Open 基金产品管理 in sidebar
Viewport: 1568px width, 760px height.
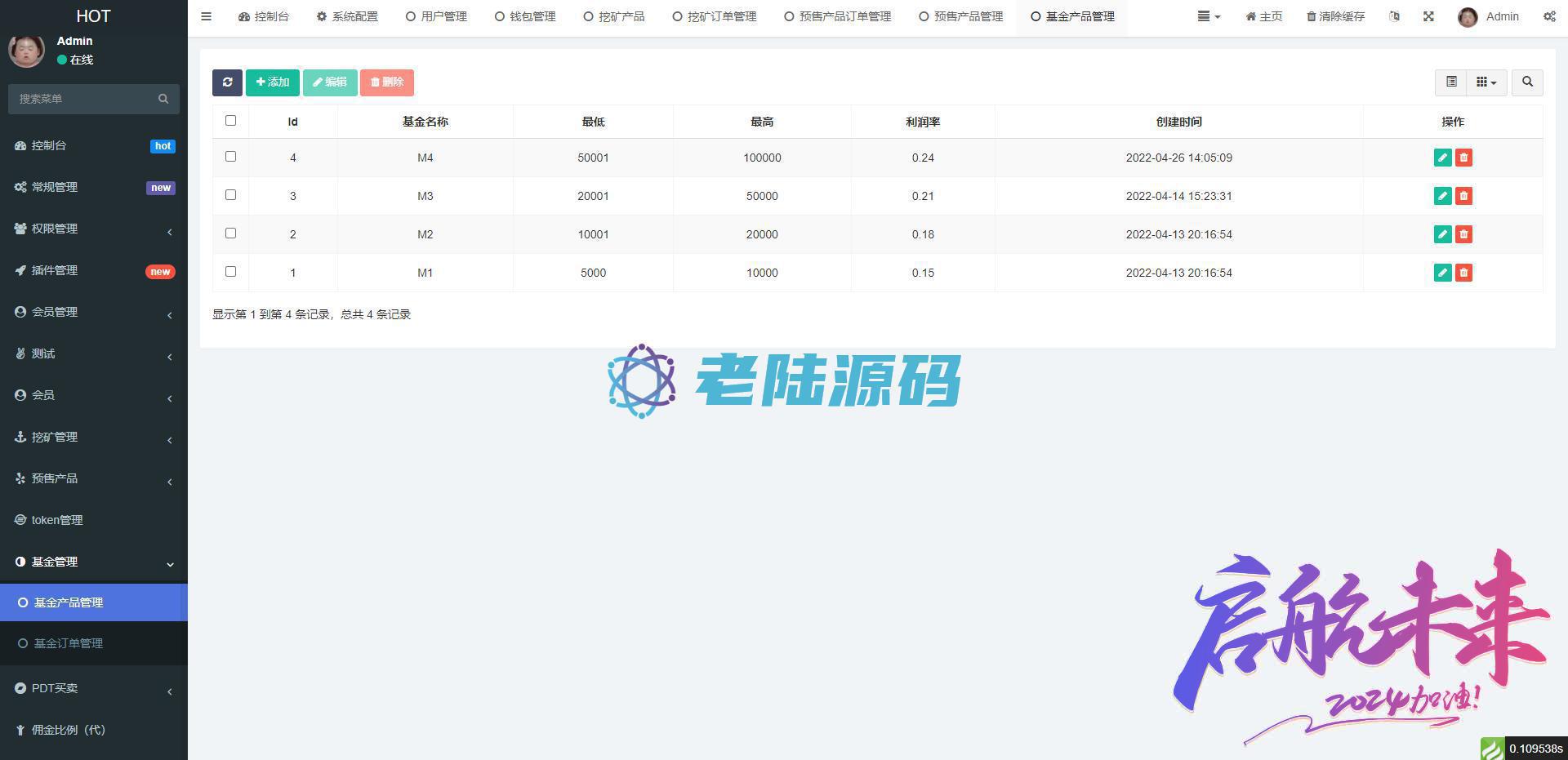tap(94, 602)
